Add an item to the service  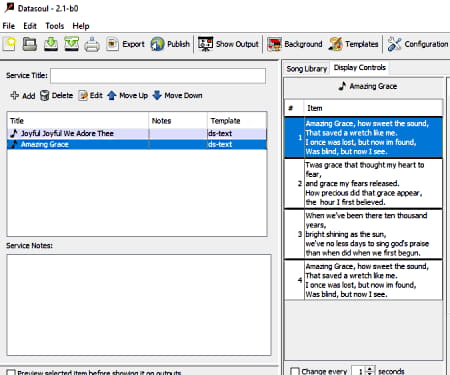(x=23, y=96)
